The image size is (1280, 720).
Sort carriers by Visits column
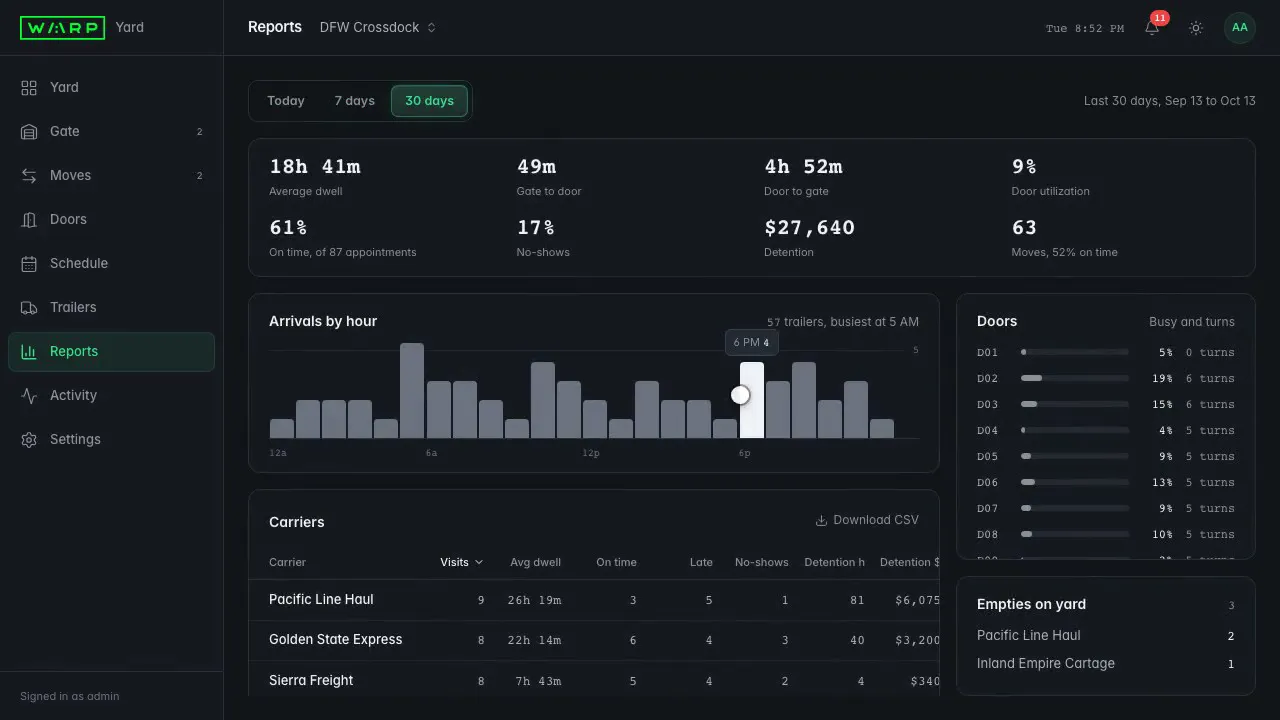point(461,562)
